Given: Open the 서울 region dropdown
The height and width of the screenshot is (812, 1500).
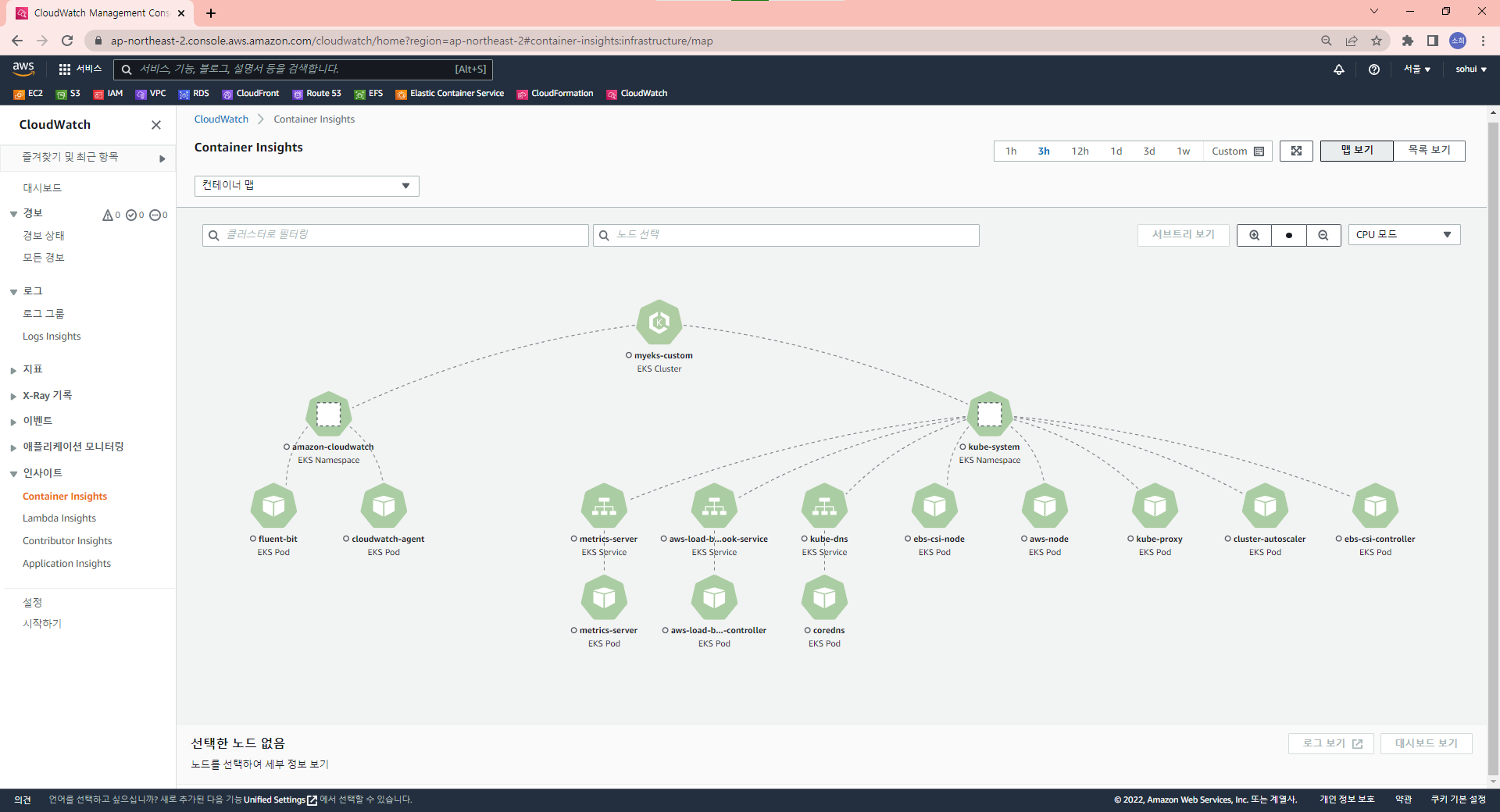Looking at the screenshot, I should (1416, 69).
